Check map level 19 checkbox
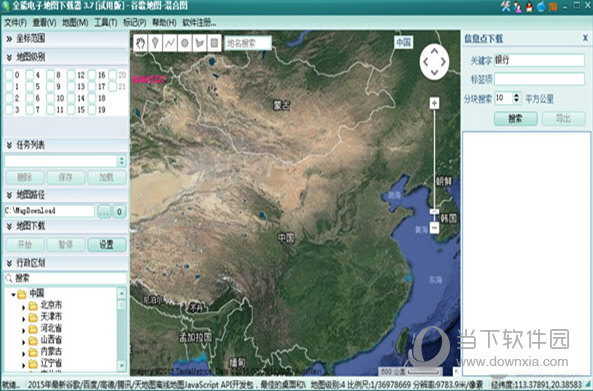The height and width of the screenshot is (391, 593). [x=92, y=110]
